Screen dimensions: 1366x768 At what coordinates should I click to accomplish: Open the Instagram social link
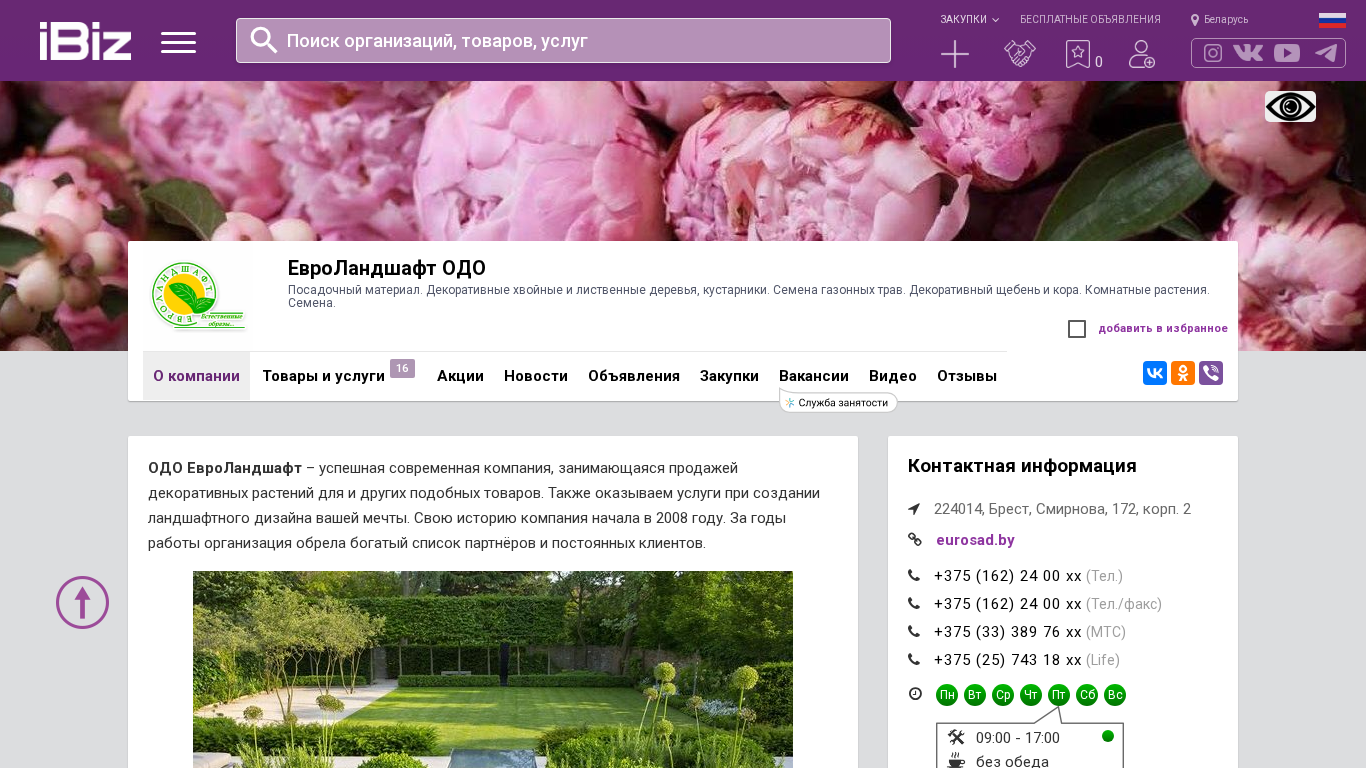[x=1213, y=53]
